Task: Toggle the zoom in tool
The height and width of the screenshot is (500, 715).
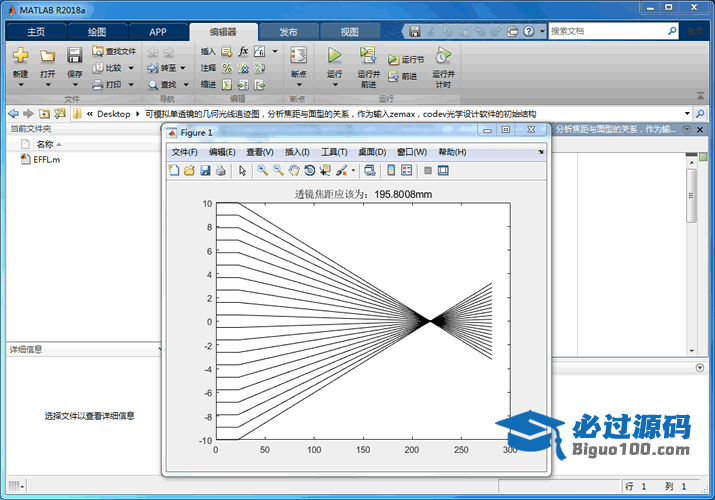Action: (x=263, y=170)
